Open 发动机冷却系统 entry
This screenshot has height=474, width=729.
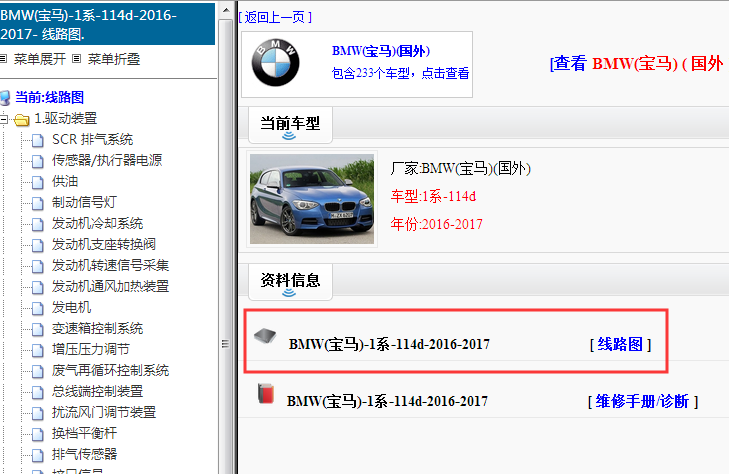point(97,224)
